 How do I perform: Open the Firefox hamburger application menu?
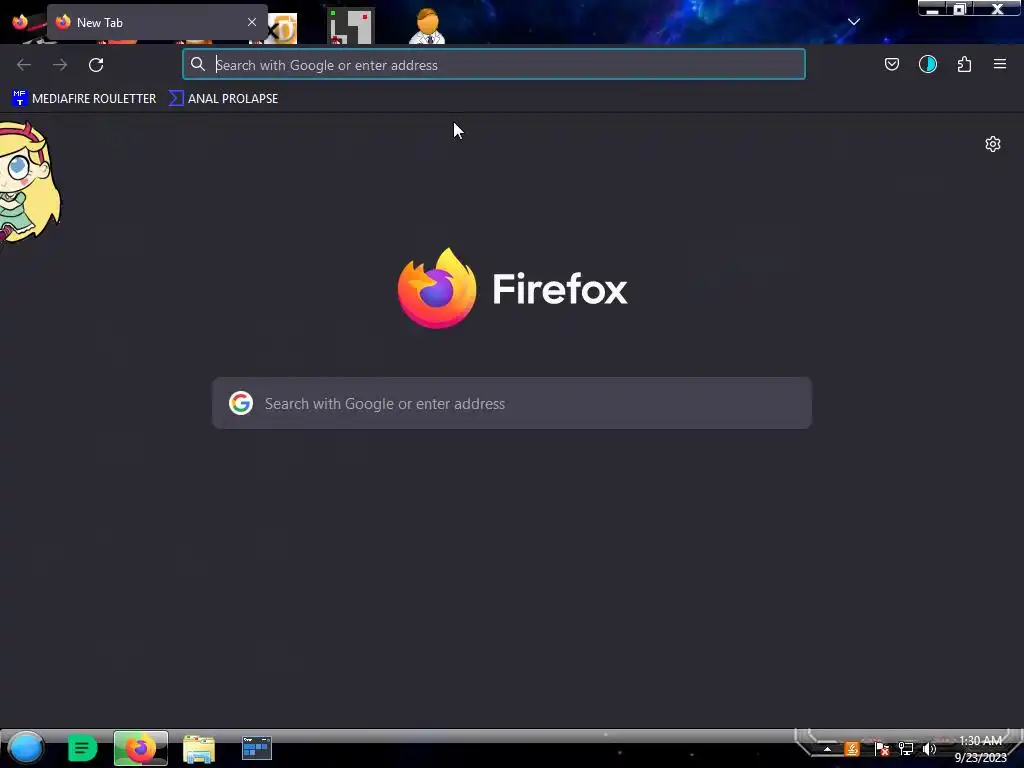click(999, 64)
